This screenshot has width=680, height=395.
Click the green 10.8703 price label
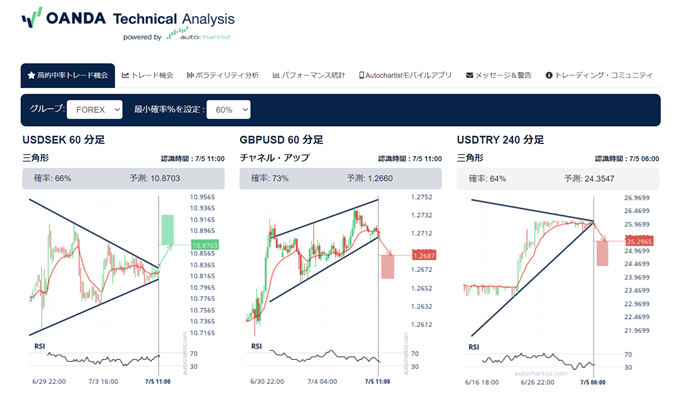205,245
